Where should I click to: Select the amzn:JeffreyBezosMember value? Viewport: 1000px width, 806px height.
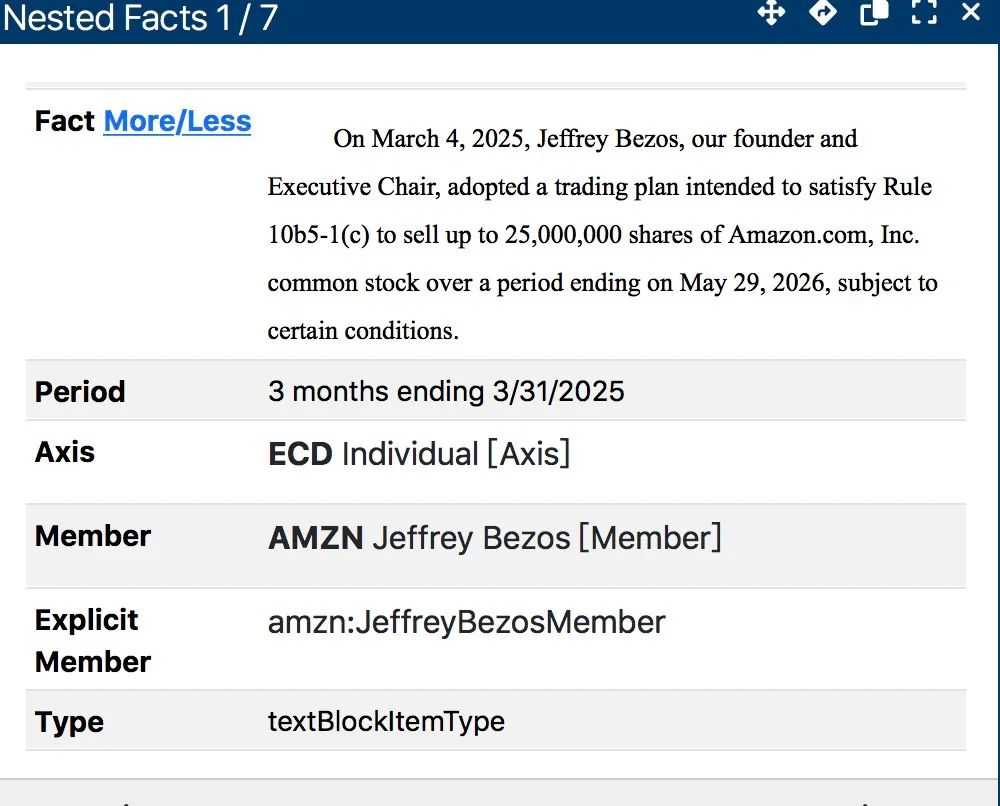(x=466, y=622)
